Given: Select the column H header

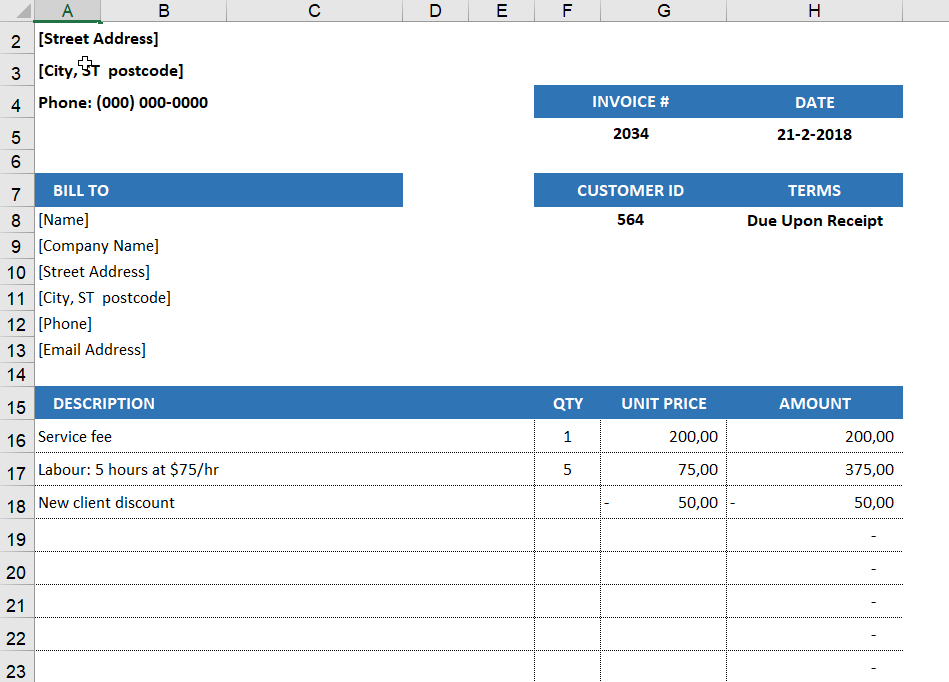Looking at the screenshot, I should (x=814, y=10).
